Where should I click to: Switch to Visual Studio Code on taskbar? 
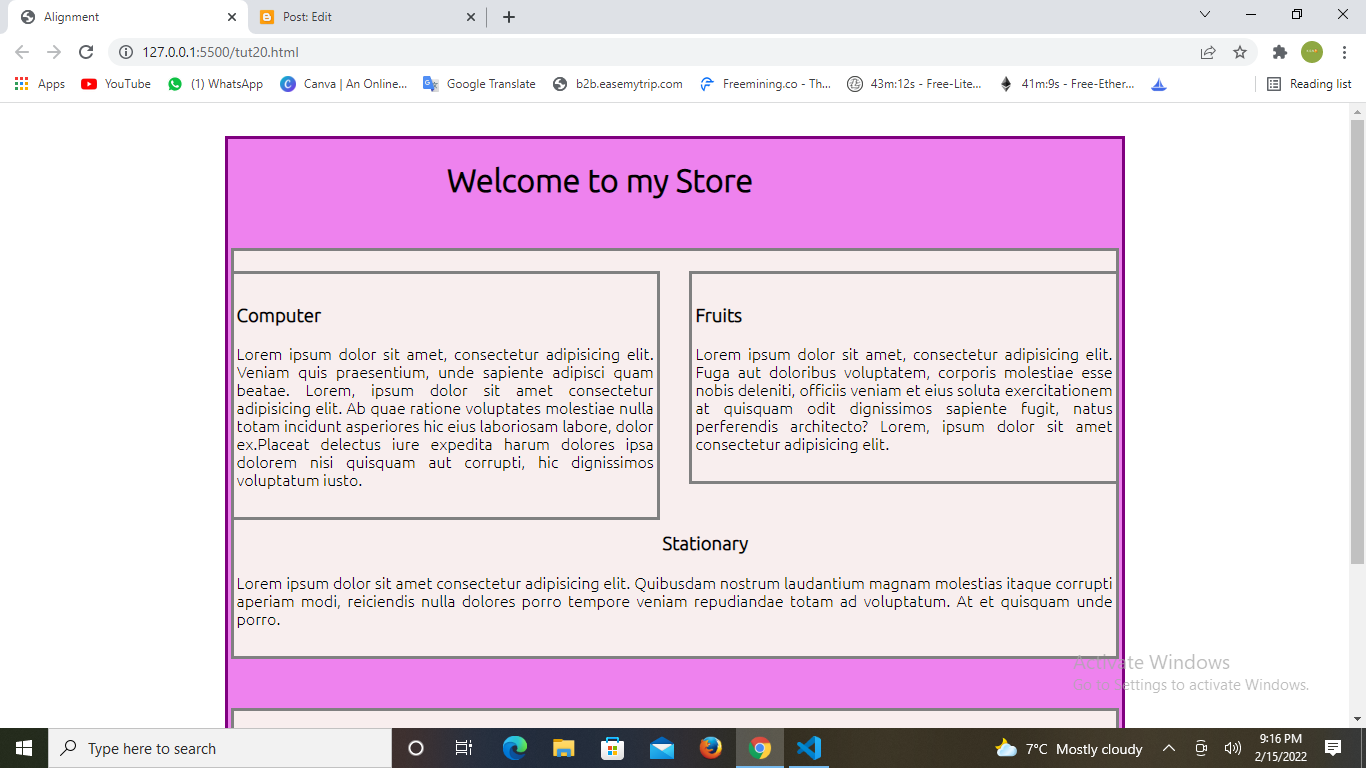[x=809, y=748]
